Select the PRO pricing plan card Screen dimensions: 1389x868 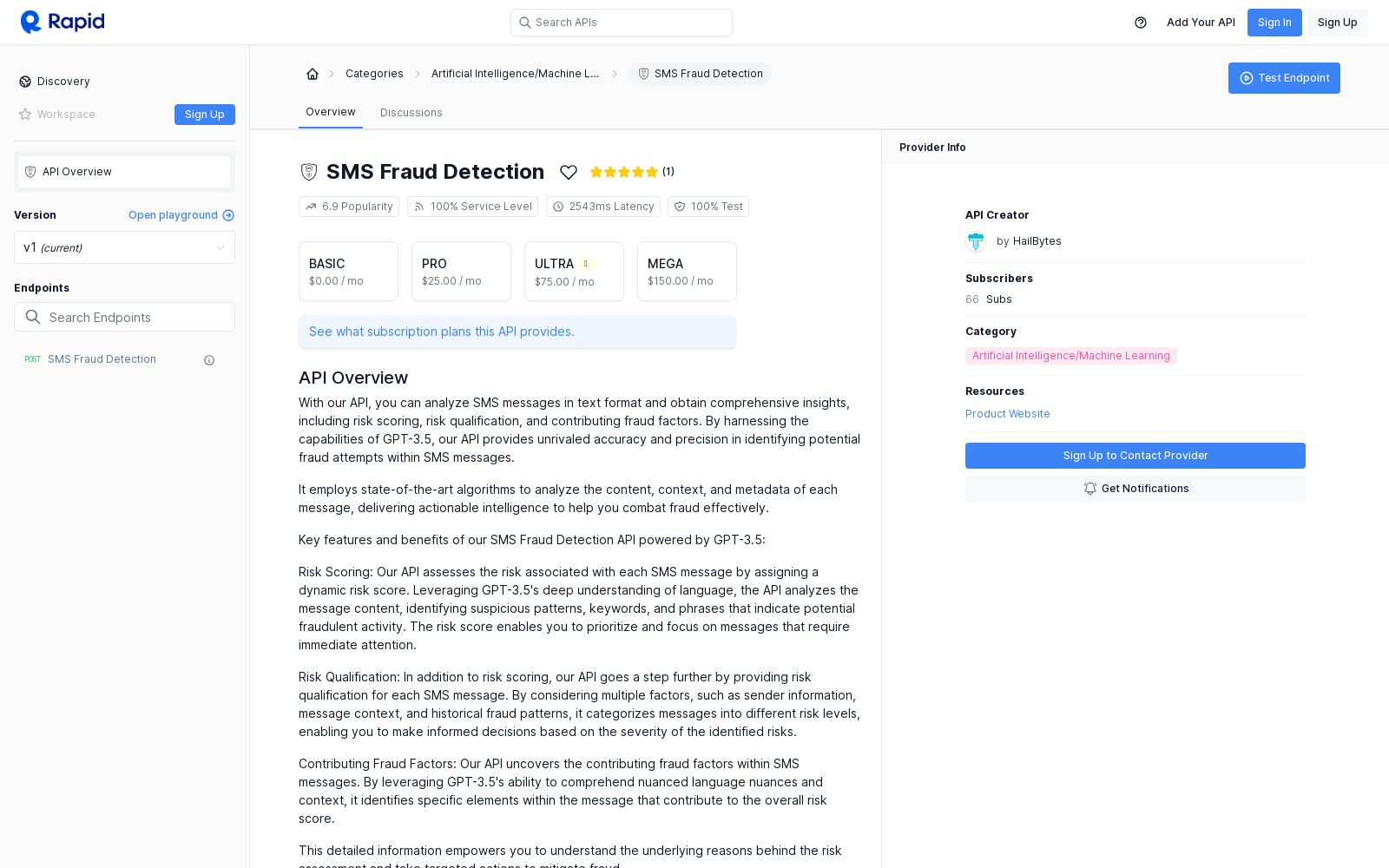tap(461, 272)
